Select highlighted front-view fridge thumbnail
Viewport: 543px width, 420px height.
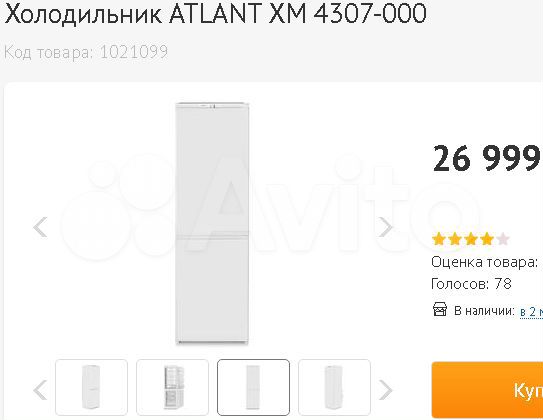click(x=253, y=387)
